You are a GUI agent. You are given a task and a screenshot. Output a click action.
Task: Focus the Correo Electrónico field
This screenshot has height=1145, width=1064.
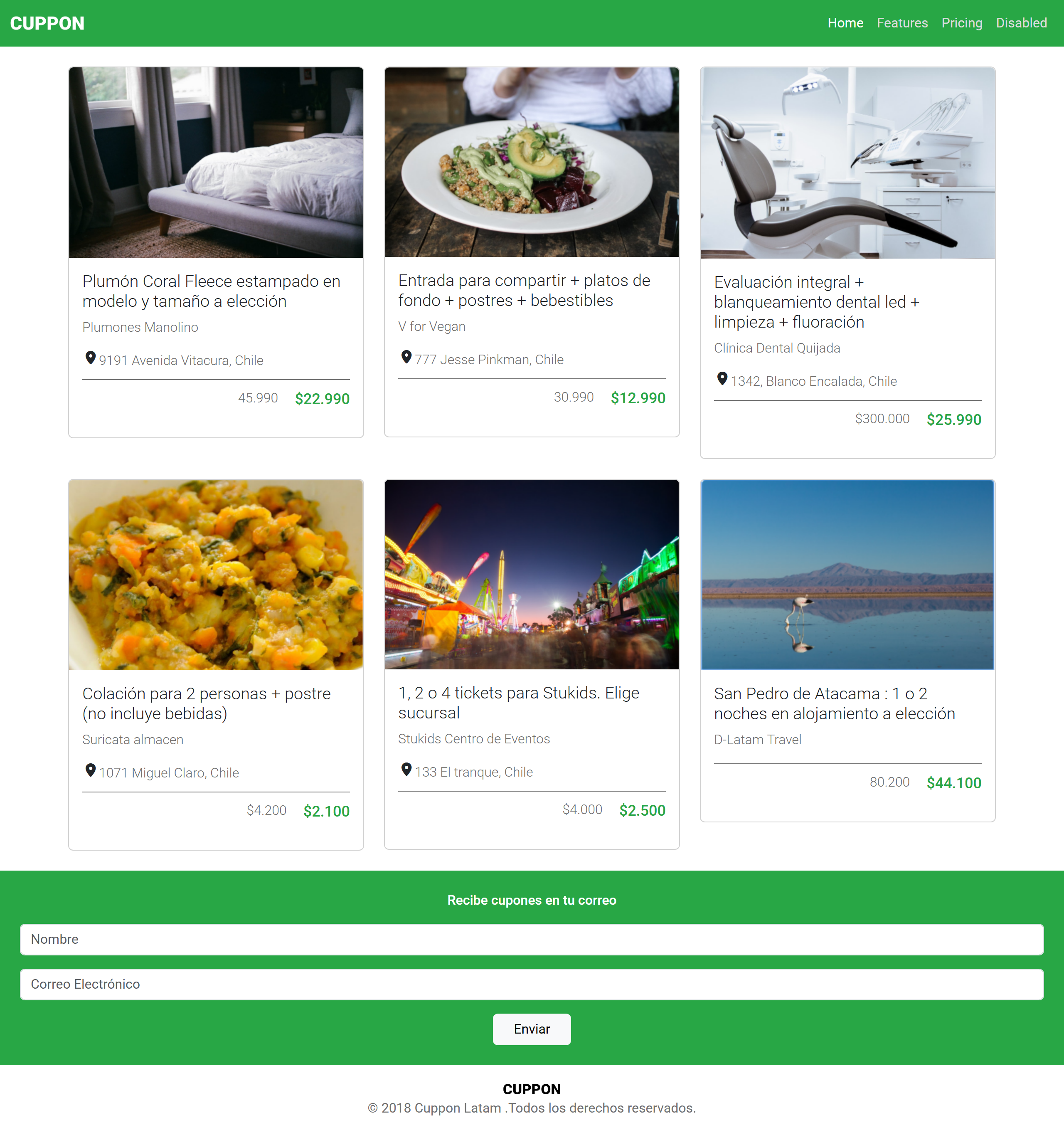pyautogui.click(x=532, y=984)
